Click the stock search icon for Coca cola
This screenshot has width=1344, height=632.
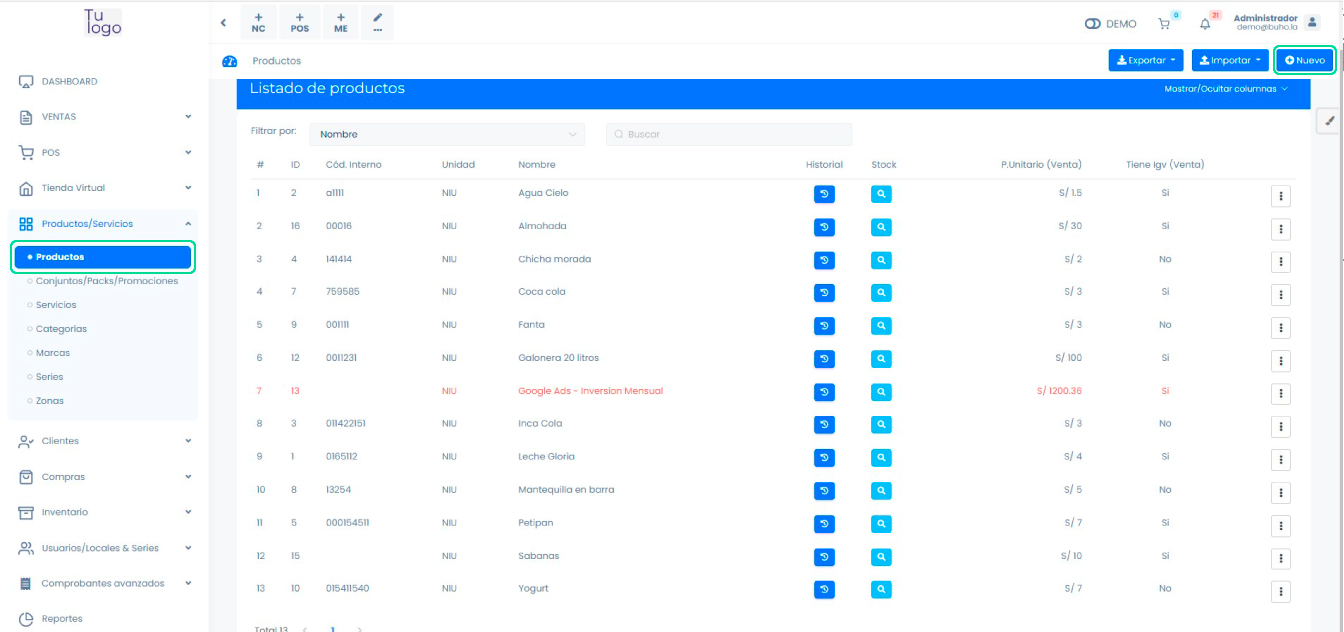click(881, 293)
